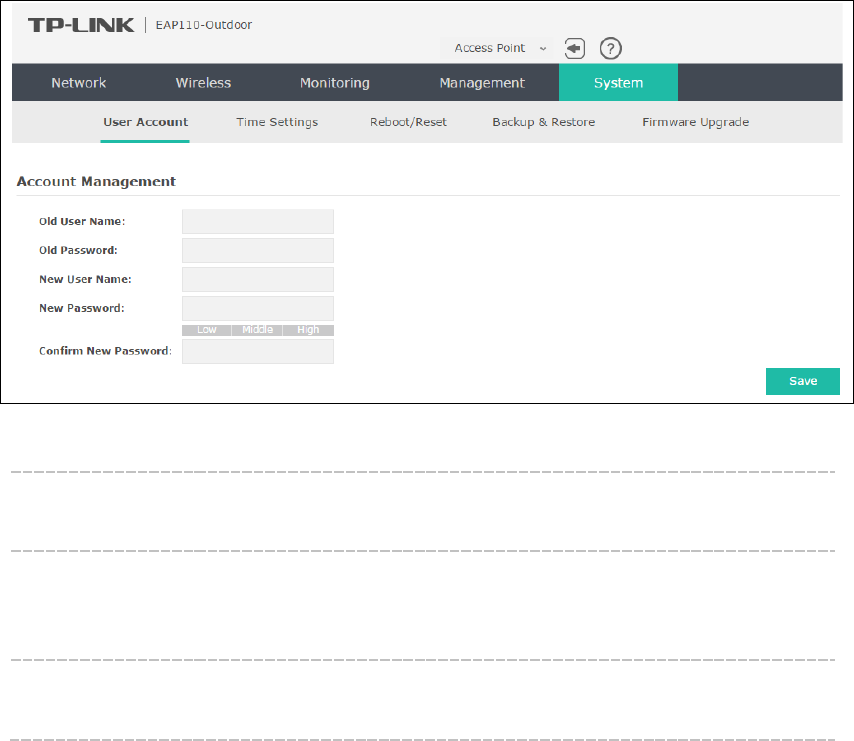Open Backup & Restore subtab
Screen dimensions: 854x741
coord(543,122)
